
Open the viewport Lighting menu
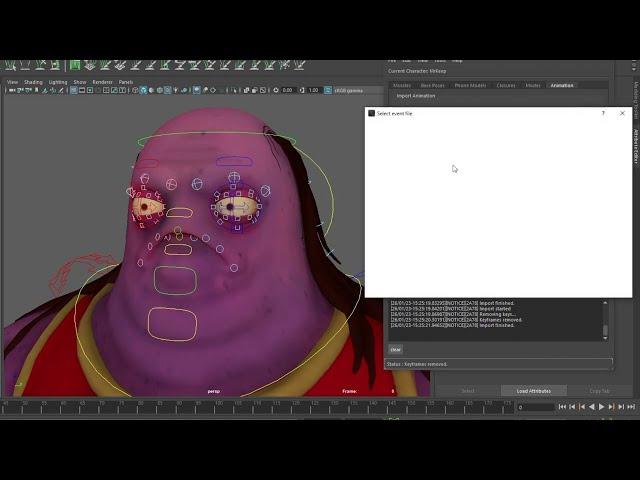coord(58,82)
